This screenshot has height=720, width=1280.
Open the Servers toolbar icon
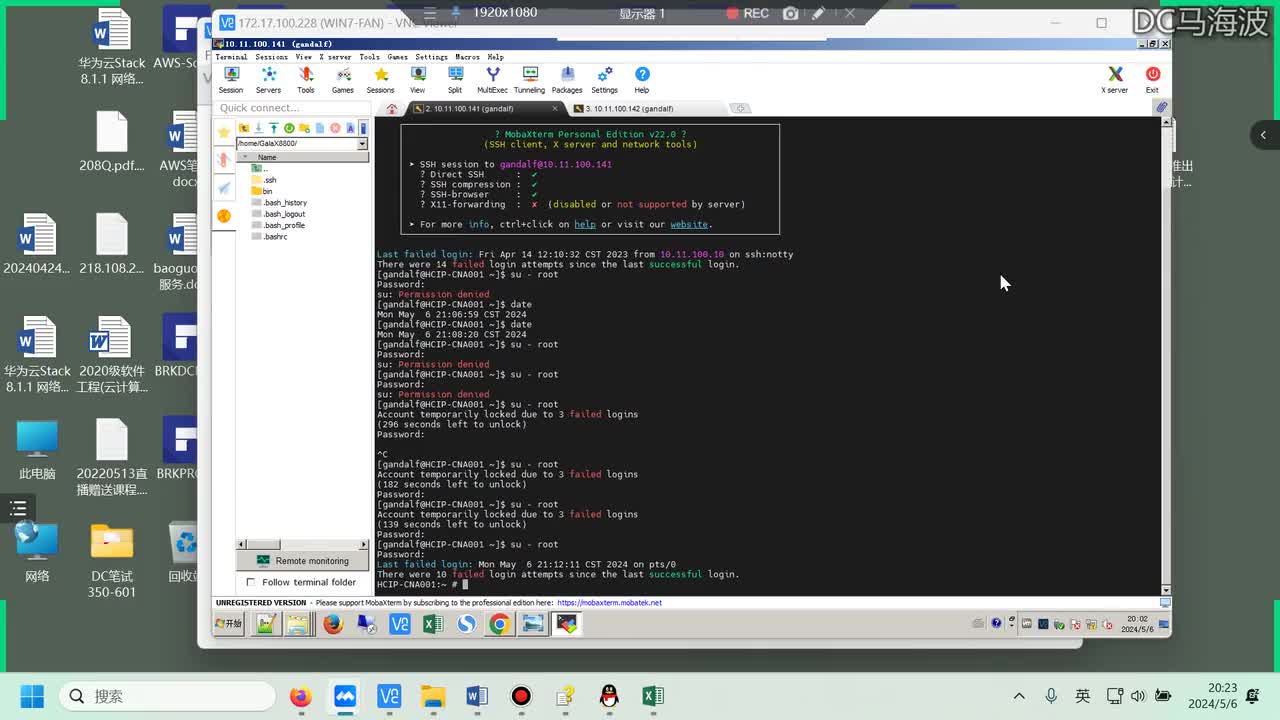[x=268, y=80]
